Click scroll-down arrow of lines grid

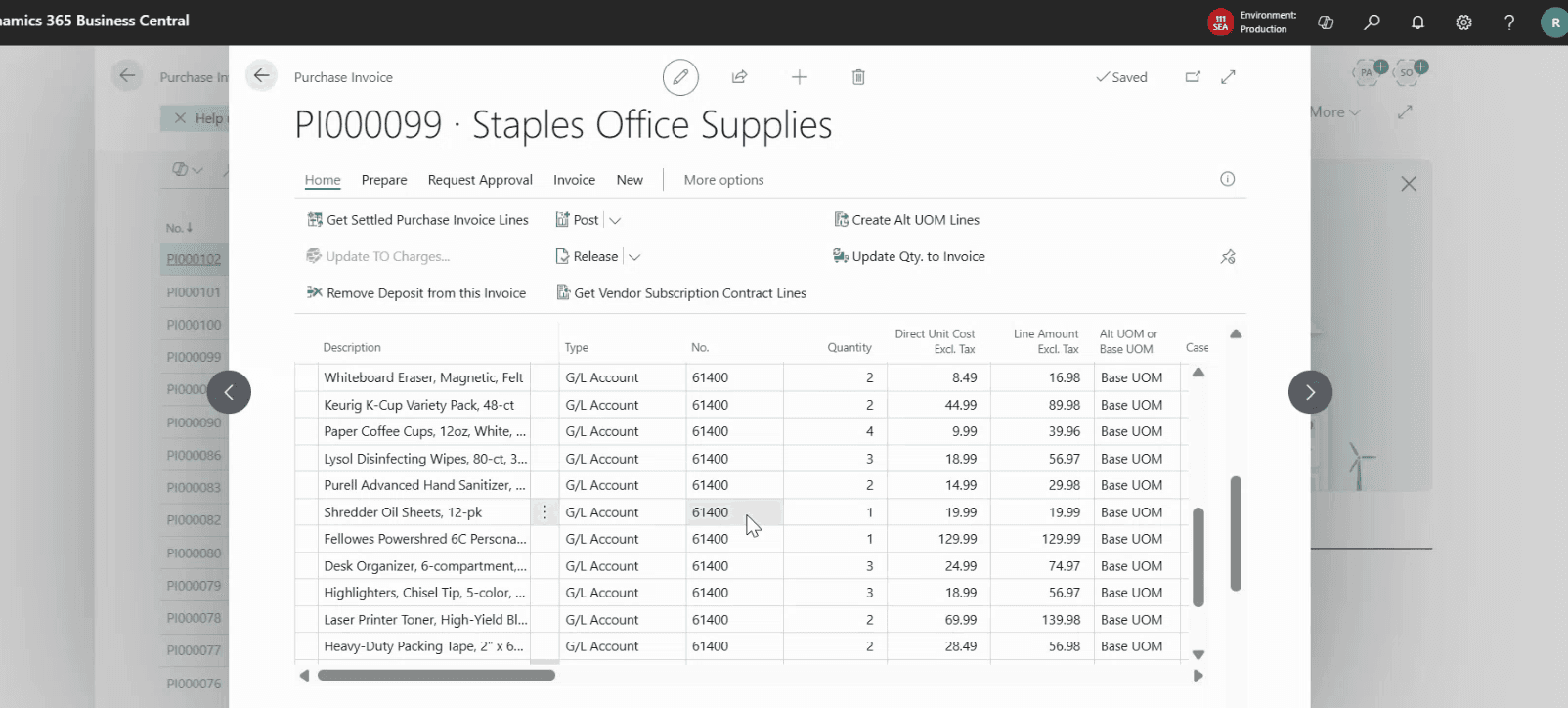coord(1198,654)
